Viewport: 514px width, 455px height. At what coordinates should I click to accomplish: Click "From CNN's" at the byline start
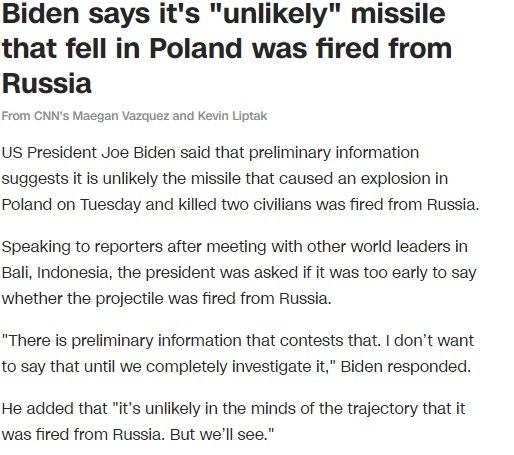(36, 116)
